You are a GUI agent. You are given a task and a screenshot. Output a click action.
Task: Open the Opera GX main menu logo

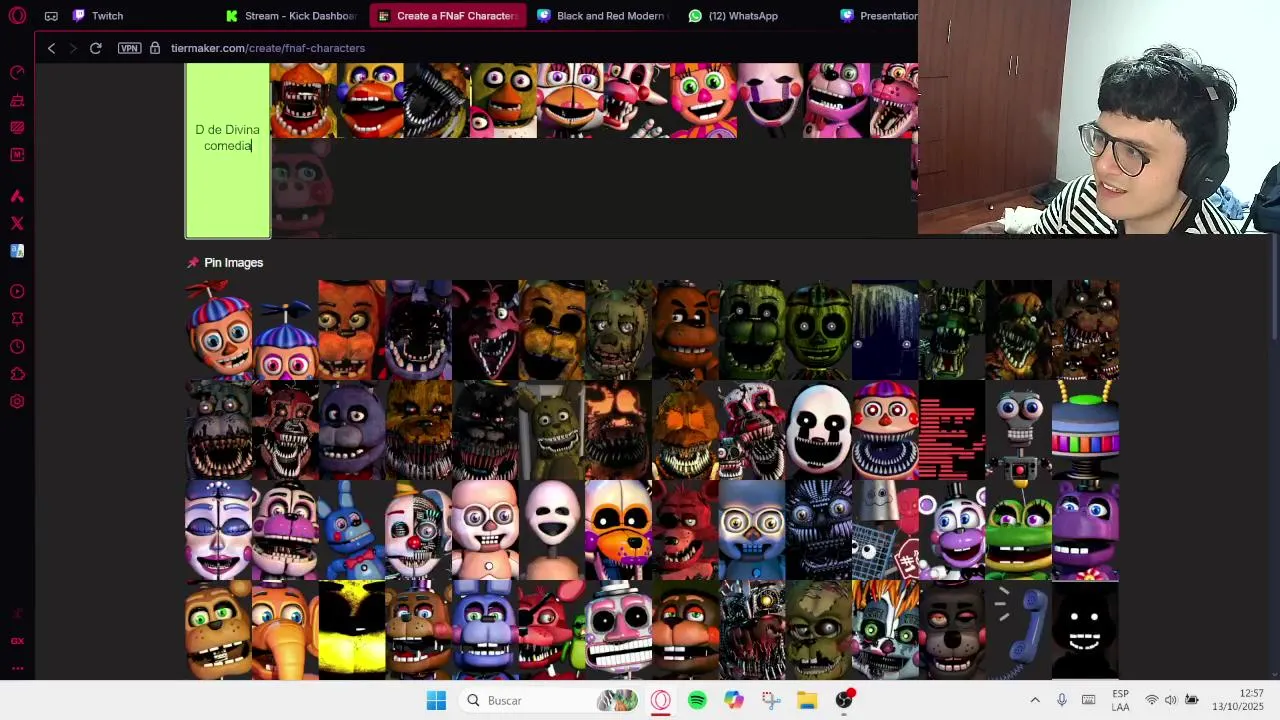[17, 16]
